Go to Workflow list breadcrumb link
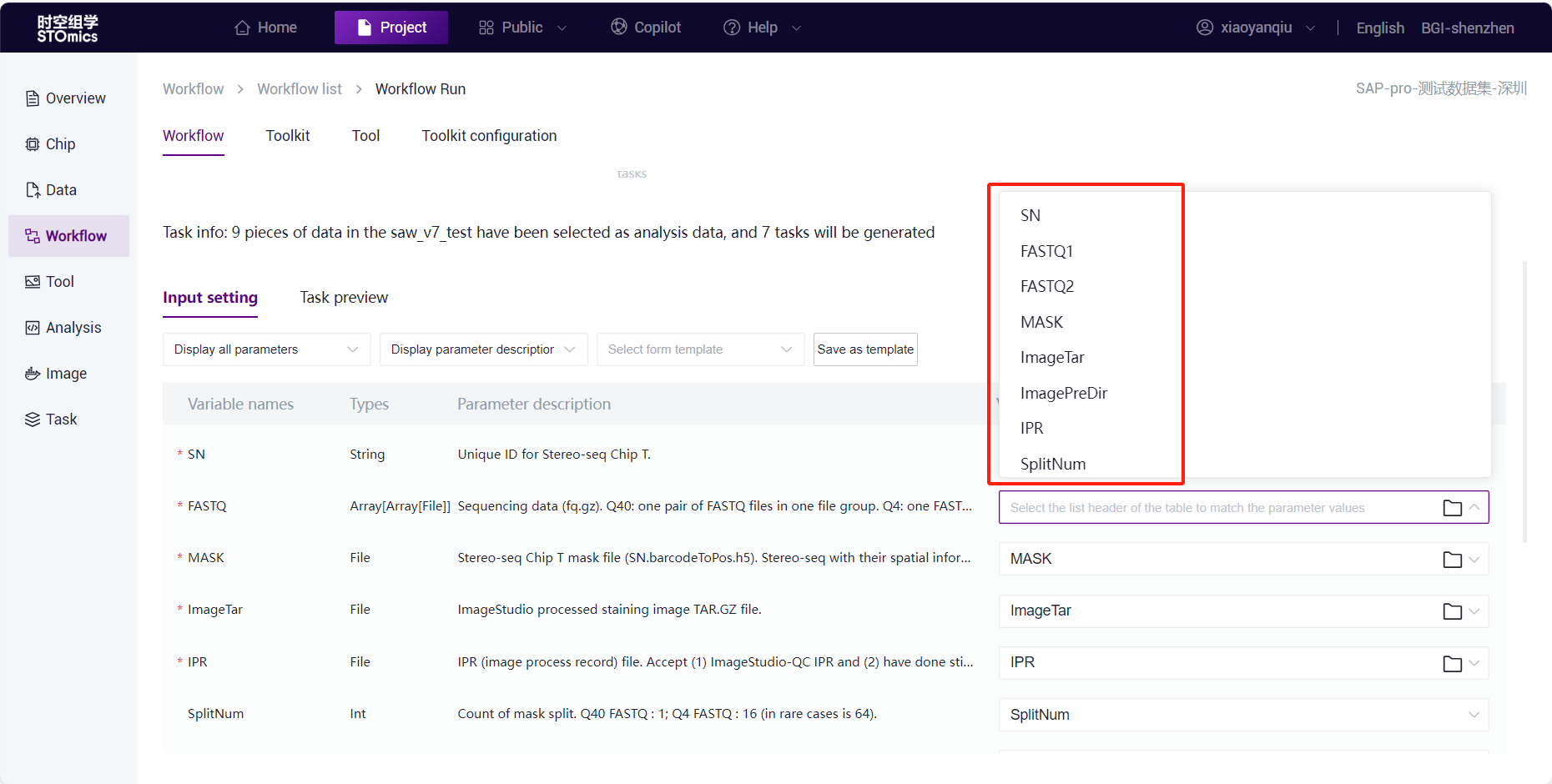1552x784 pixels. (299, 89)
